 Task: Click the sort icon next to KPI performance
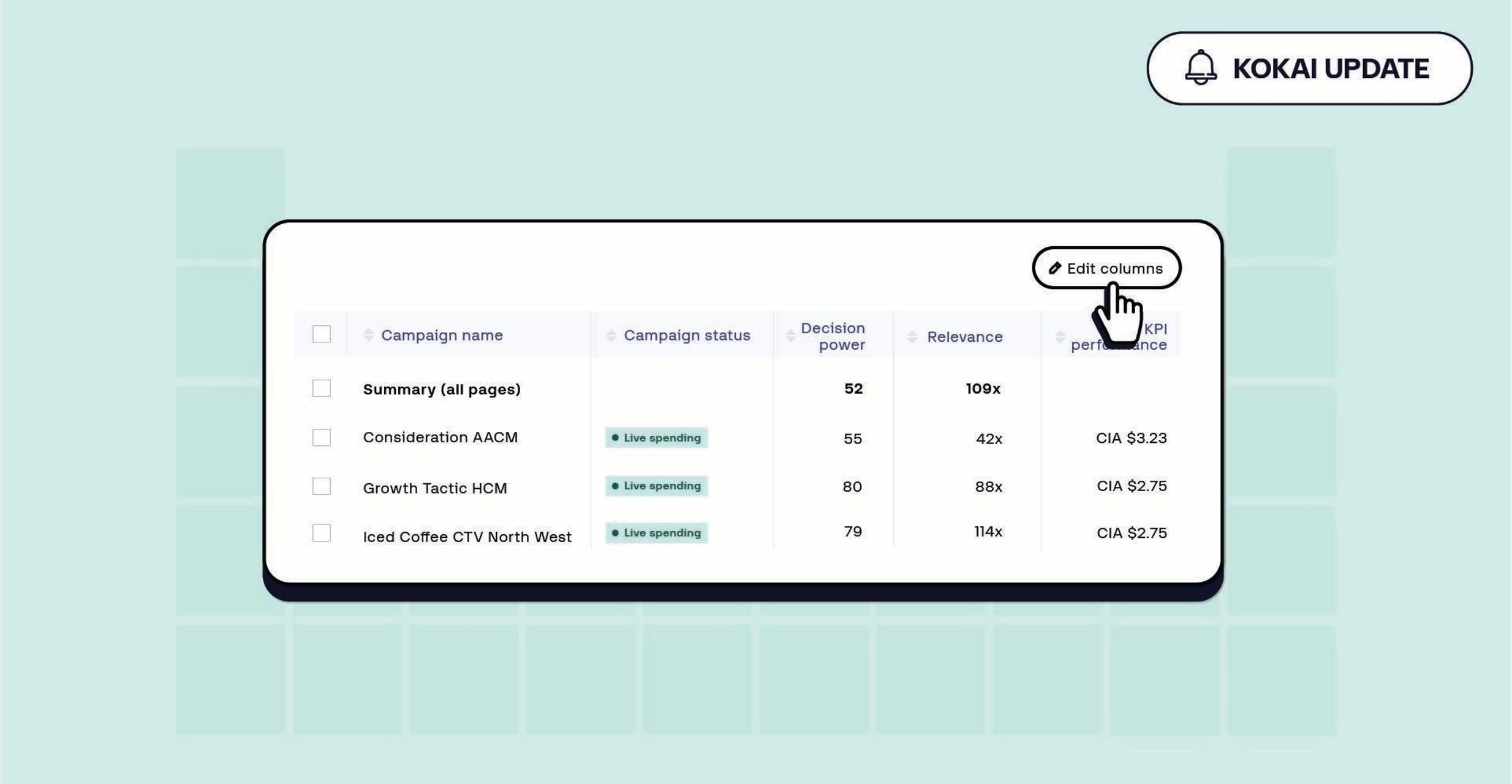pos(1059,336)
